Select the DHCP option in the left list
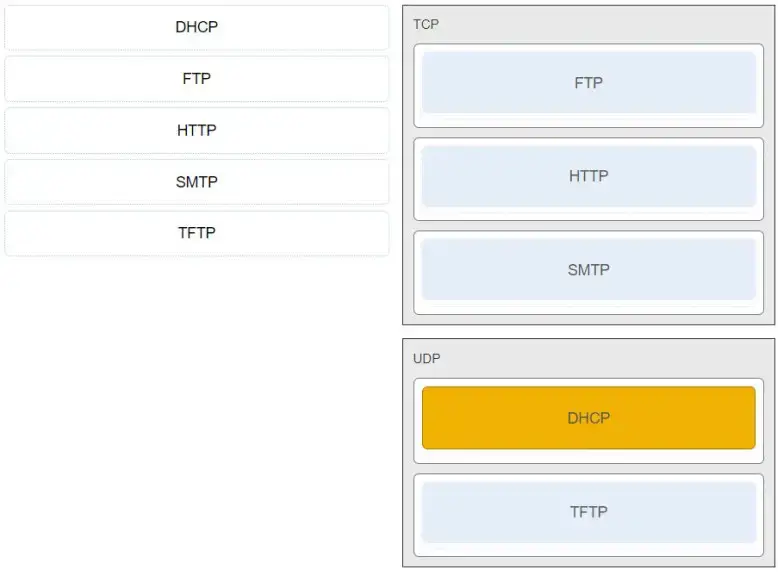 pyautogui.click(x=196, y=27)
